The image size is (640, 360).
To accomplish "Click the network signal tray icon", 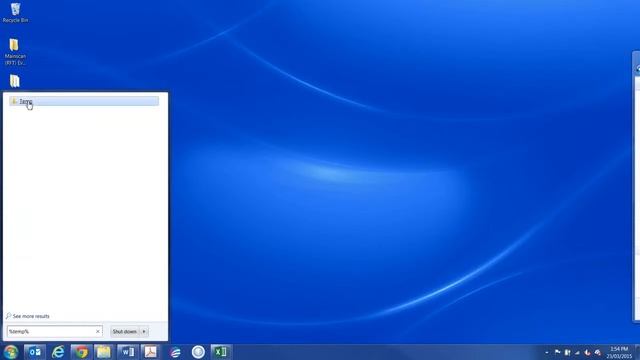I will coord(577,352).
